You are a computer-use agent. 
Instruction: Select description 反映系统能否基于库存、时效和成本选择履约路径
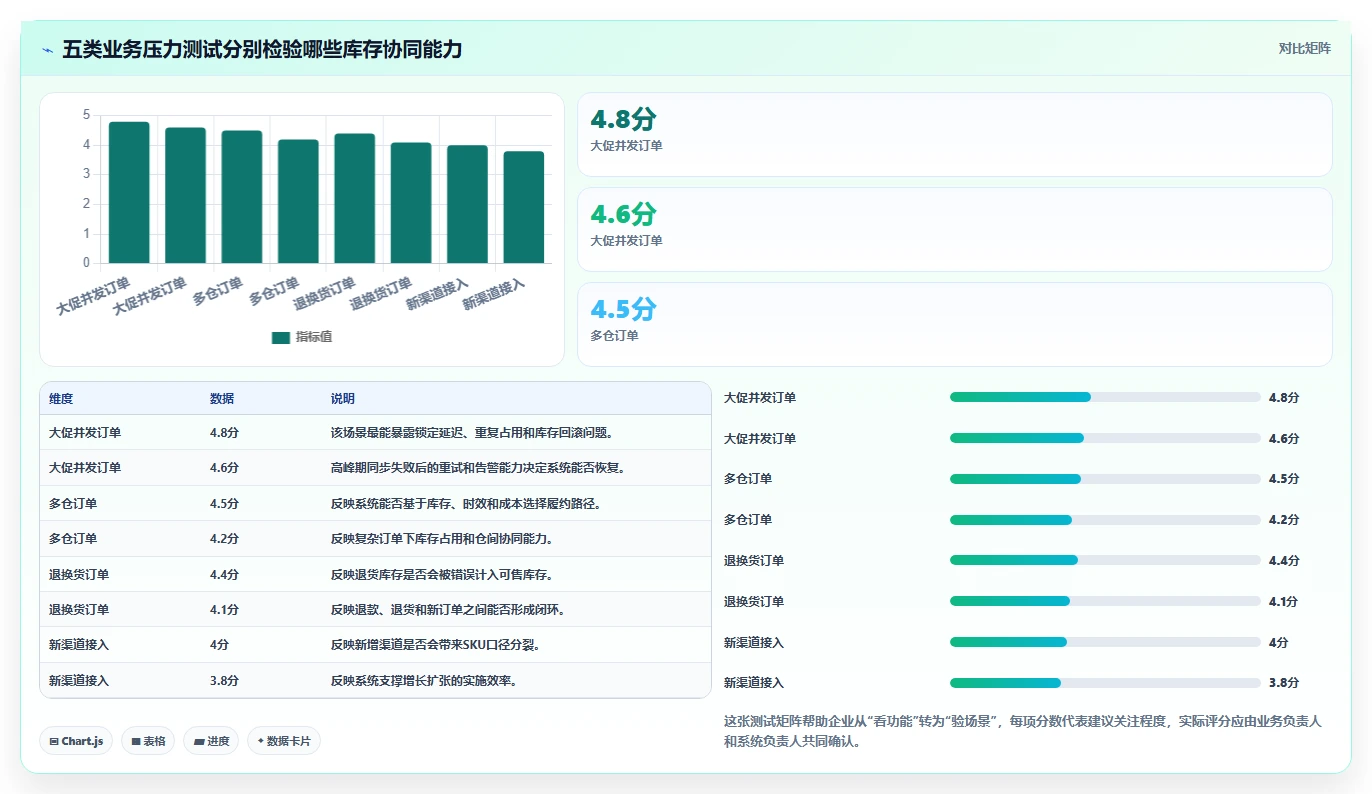pos(465,503)
